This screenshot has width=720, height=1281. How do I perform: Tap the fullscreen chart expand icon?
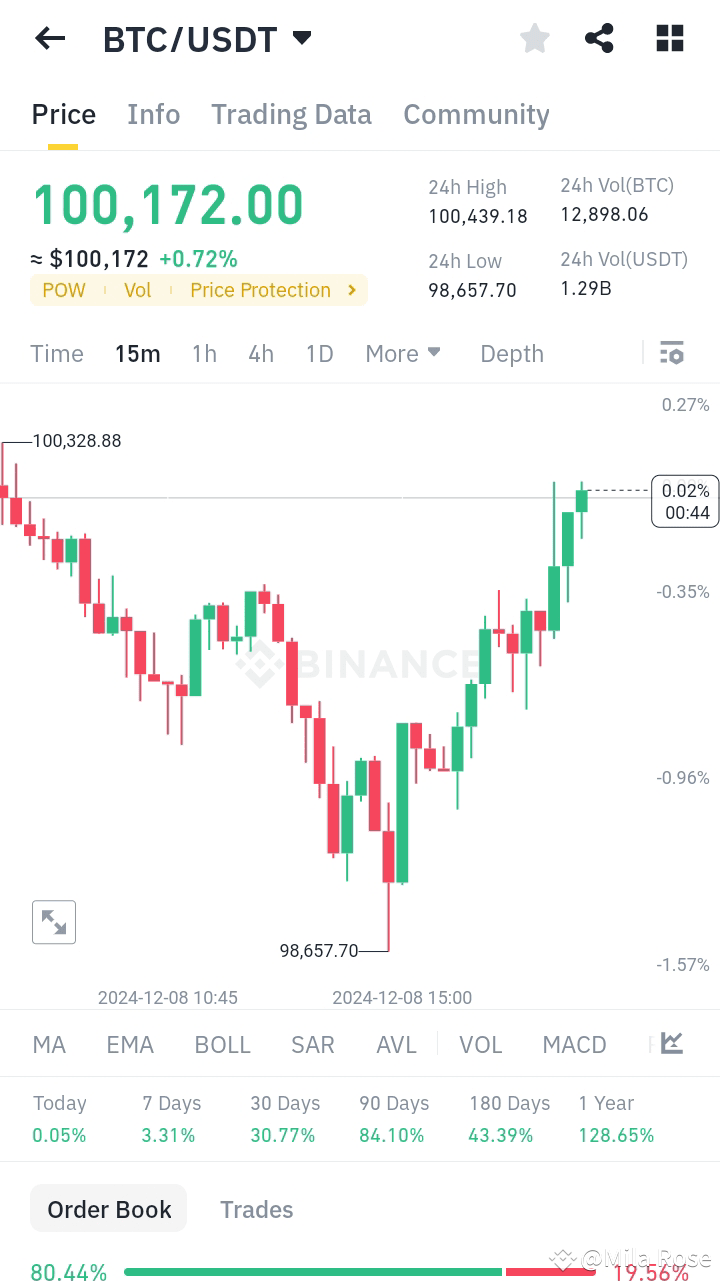tap(54, 921)
